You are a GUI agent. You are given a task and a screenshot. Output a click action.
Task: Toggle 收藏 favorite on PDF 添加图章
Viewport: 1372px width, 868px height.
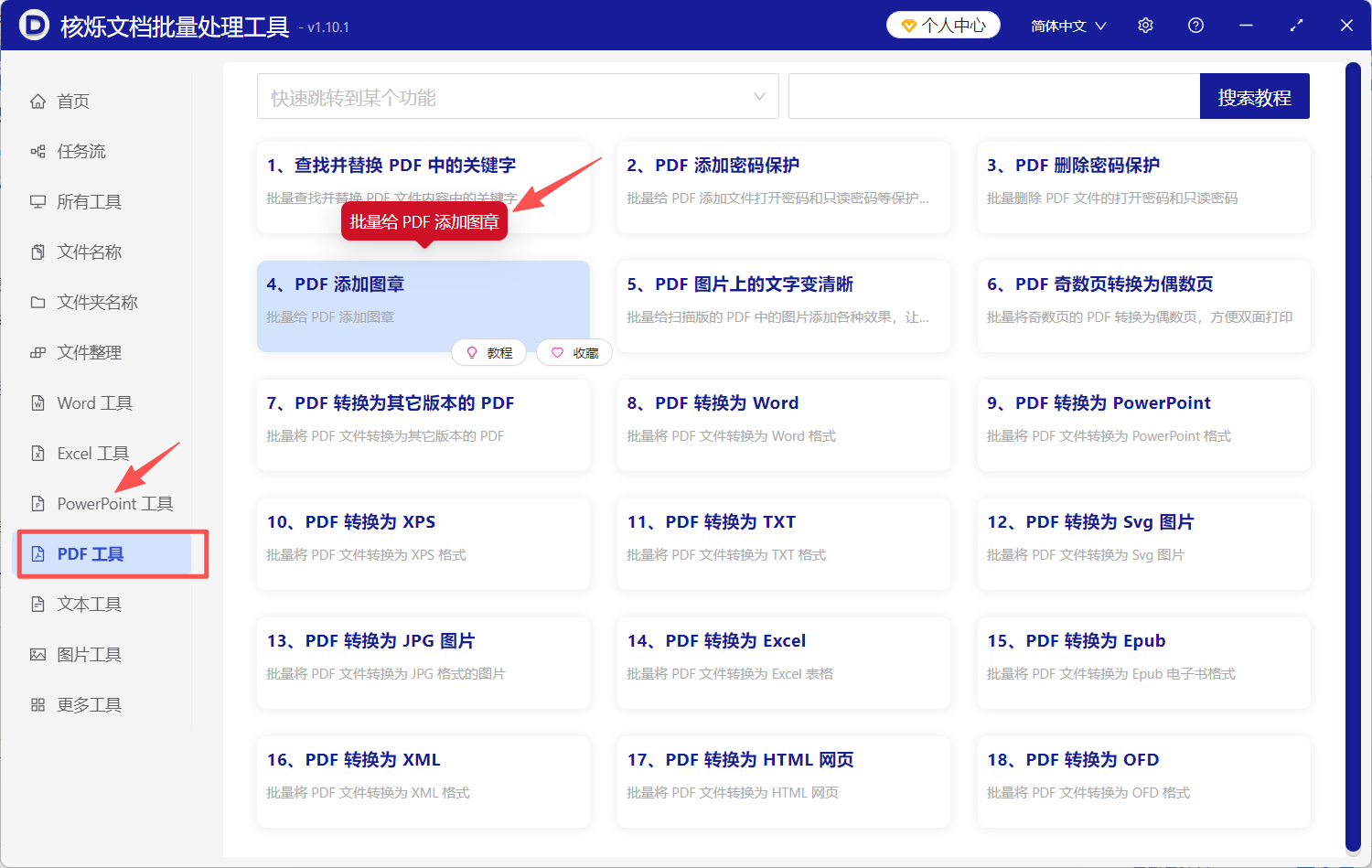click(x=573, y=352)
